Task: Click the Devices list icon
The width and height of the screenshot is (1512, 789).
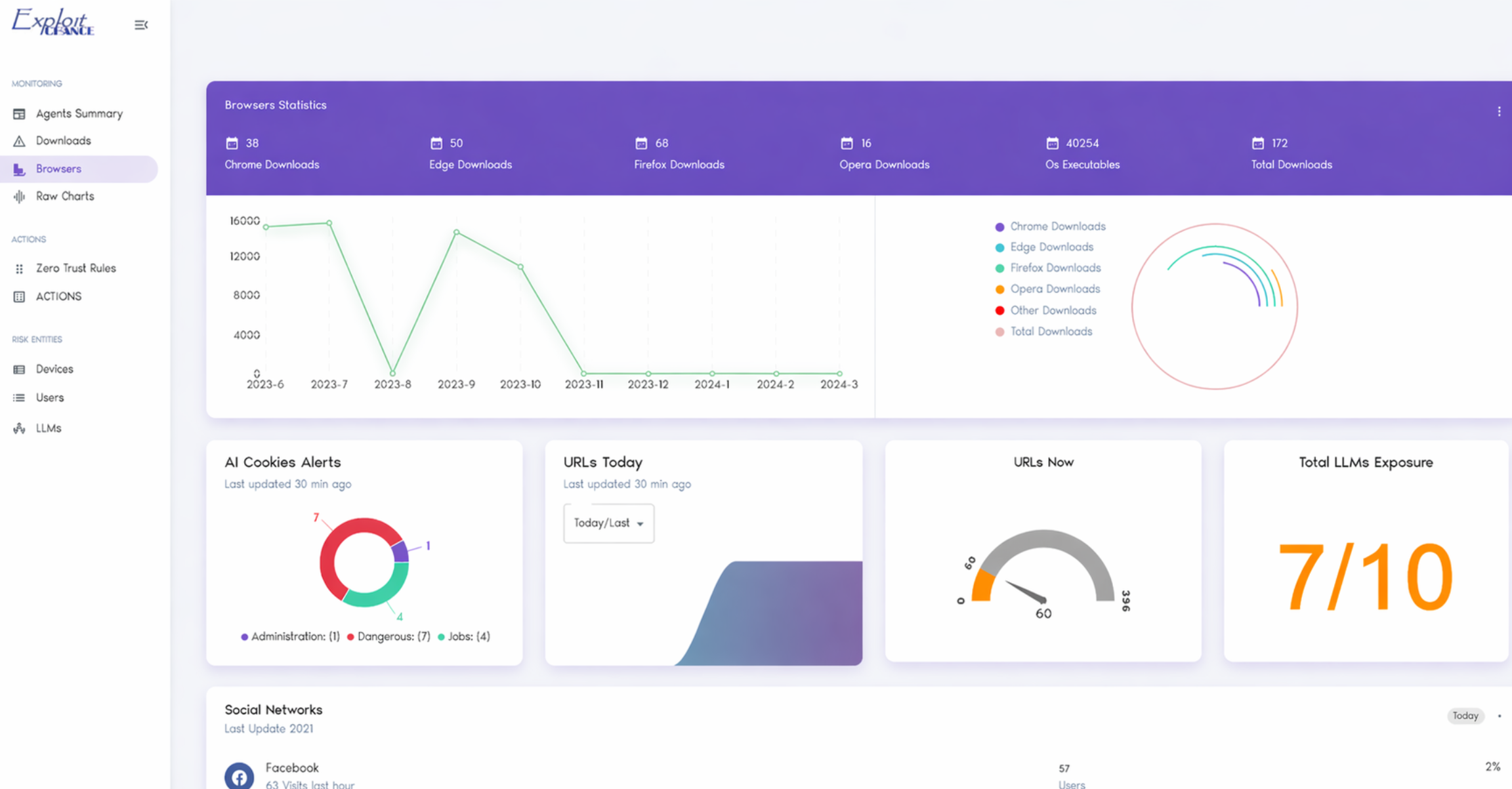Action: 19,369
